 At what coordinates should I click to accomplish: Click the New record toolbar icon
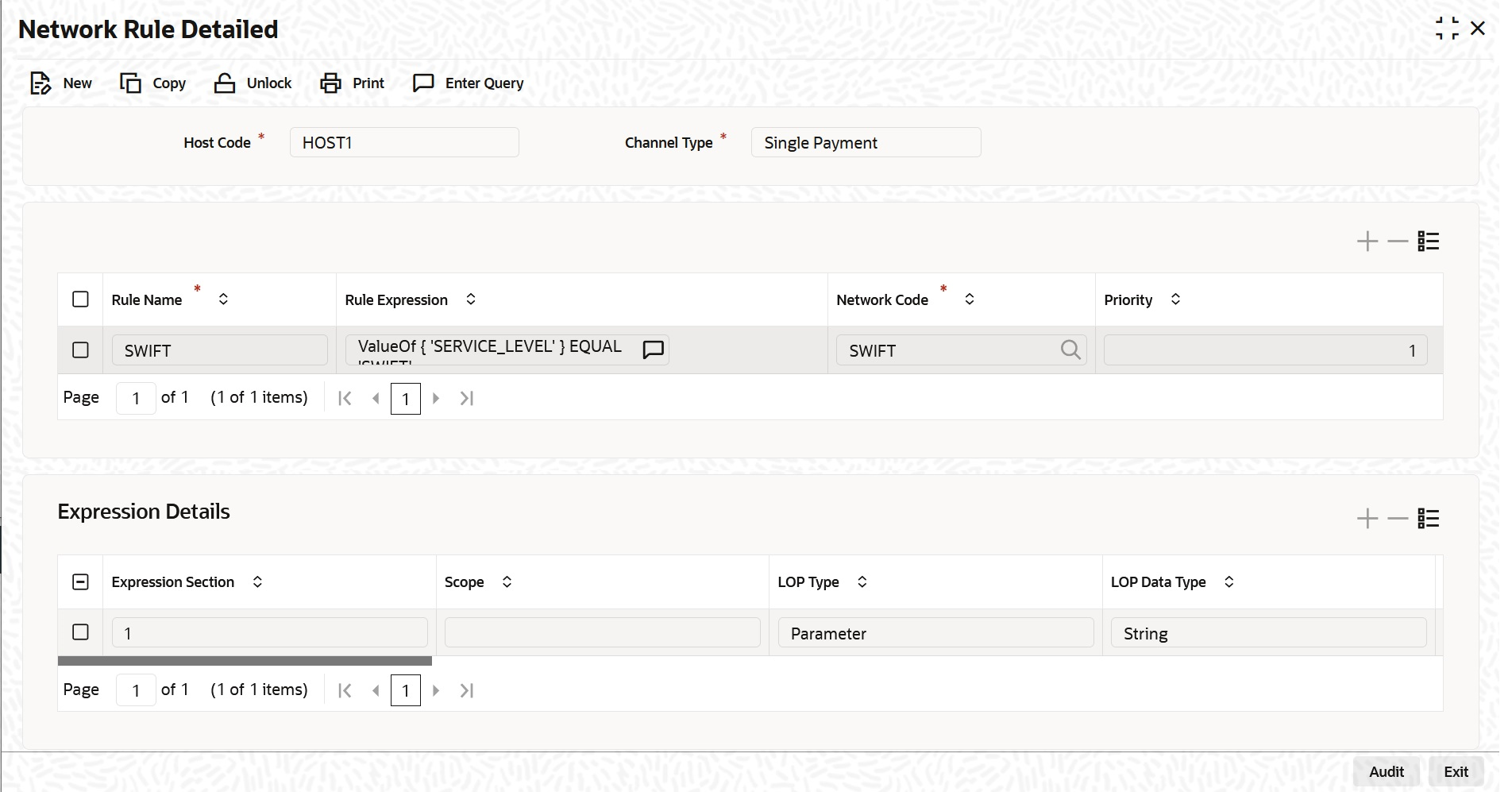tap(40, 83)
